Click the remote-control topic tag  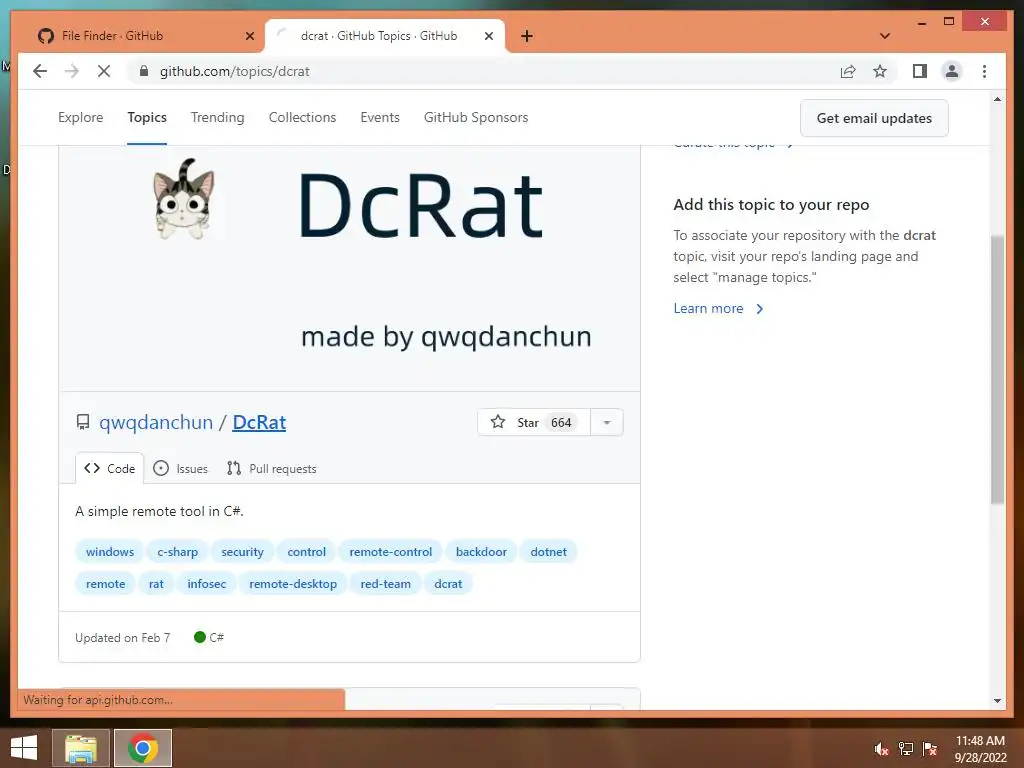pos(391,552)
